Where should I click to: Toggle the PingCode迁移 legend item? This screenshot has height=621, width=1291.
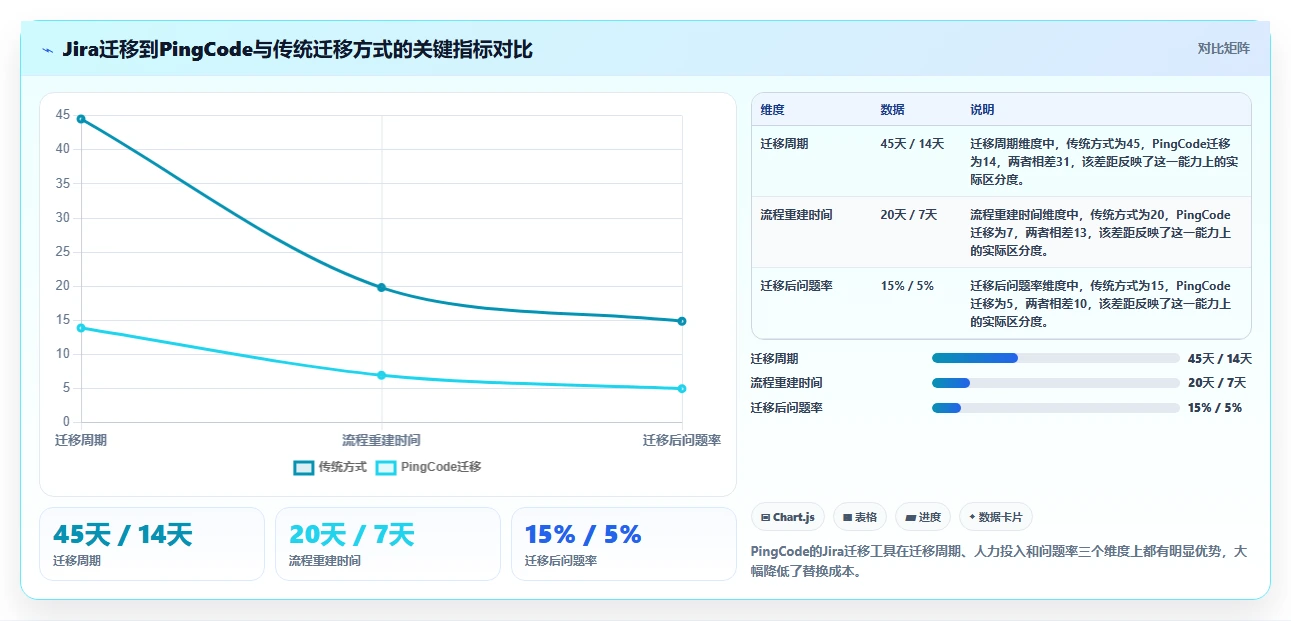click(428, 467)
